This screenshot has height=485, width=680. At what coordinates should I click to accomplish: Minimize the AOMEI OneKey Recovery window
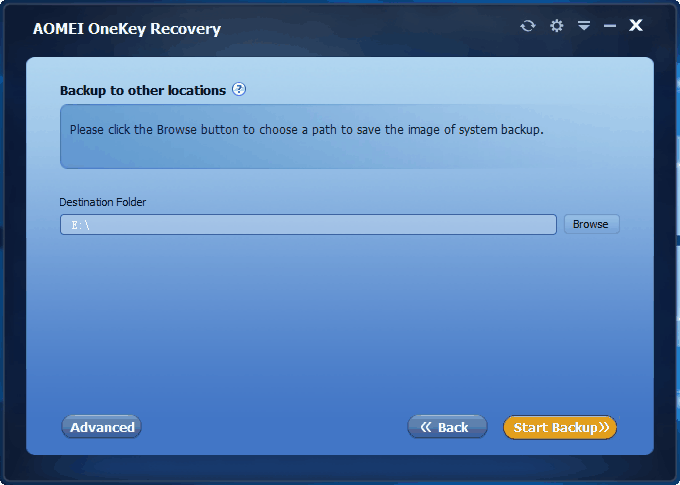coord(610,26)
